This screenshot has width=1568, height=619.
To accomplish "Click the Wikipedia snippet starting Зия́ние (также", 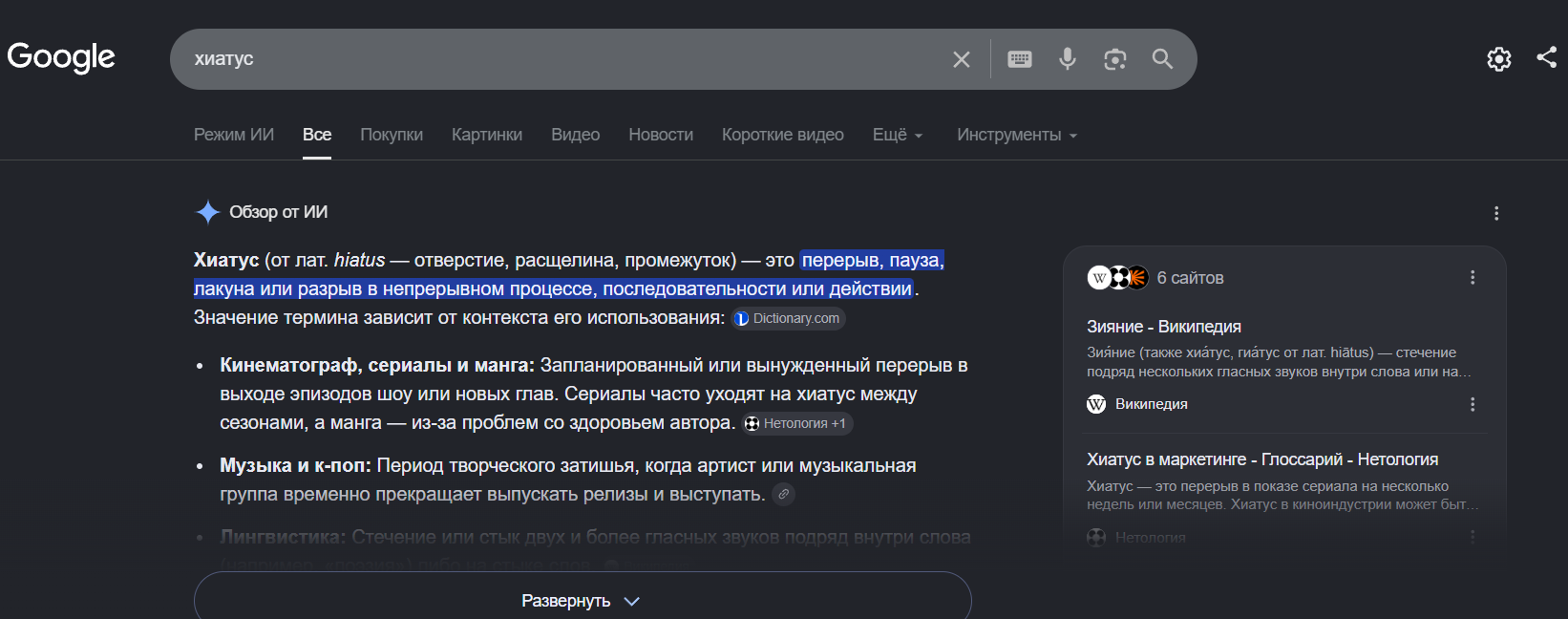I will 1280,362.
